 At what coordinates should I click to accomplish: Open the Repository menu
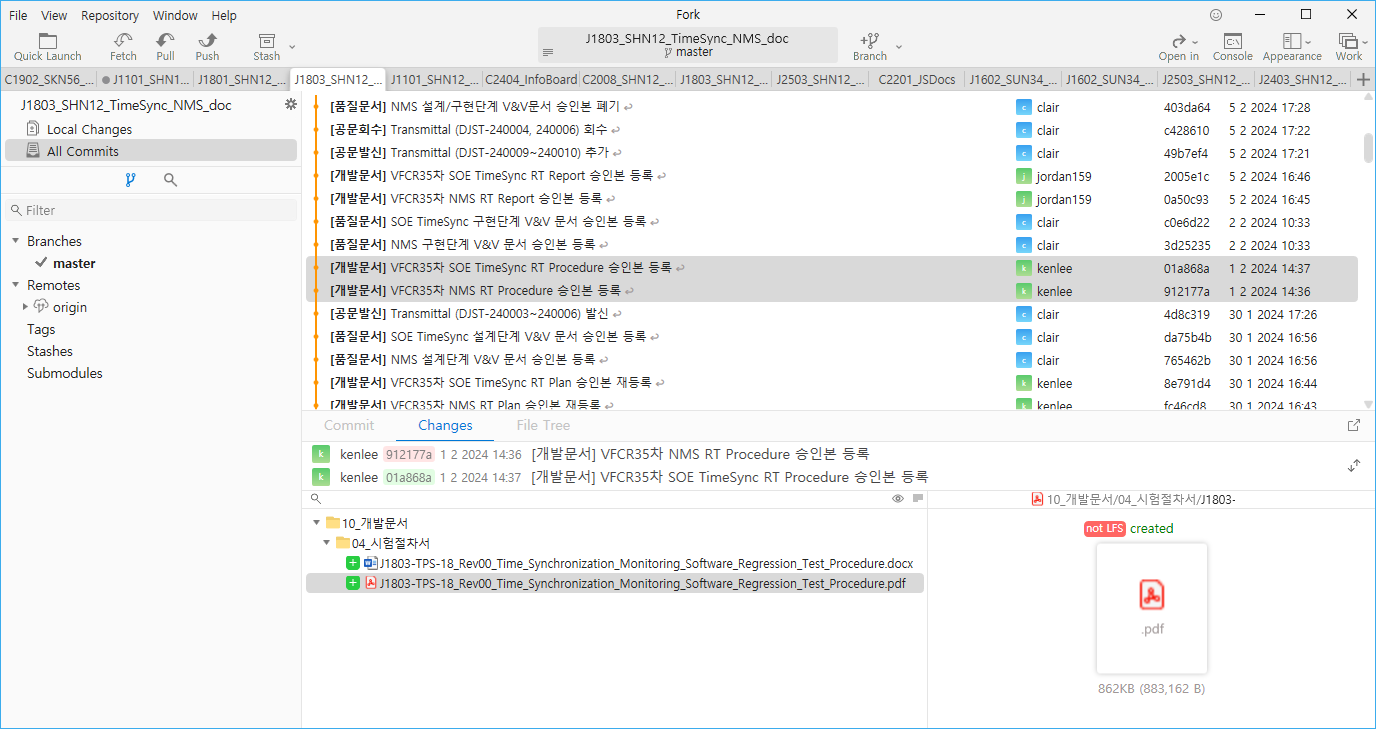pos(110,15)
